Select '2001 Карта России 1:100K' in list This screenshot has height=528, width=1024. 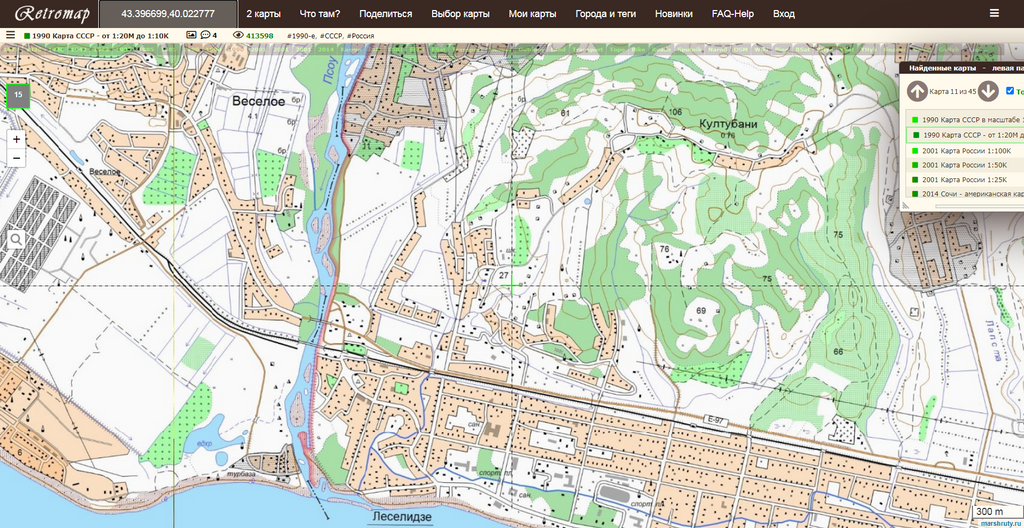click(965, 150)
